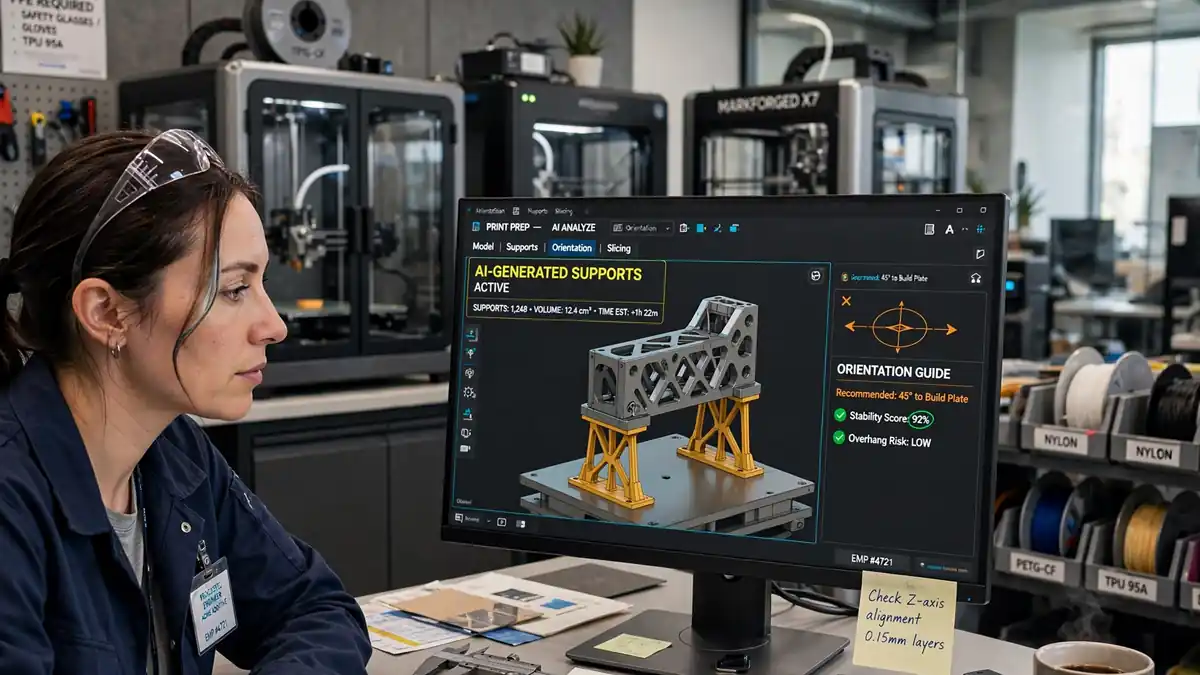Screen dimensions: 1200x675
Task: Select the cyan tree-support icon in viewport sidebar
Action: pos(471,353)
